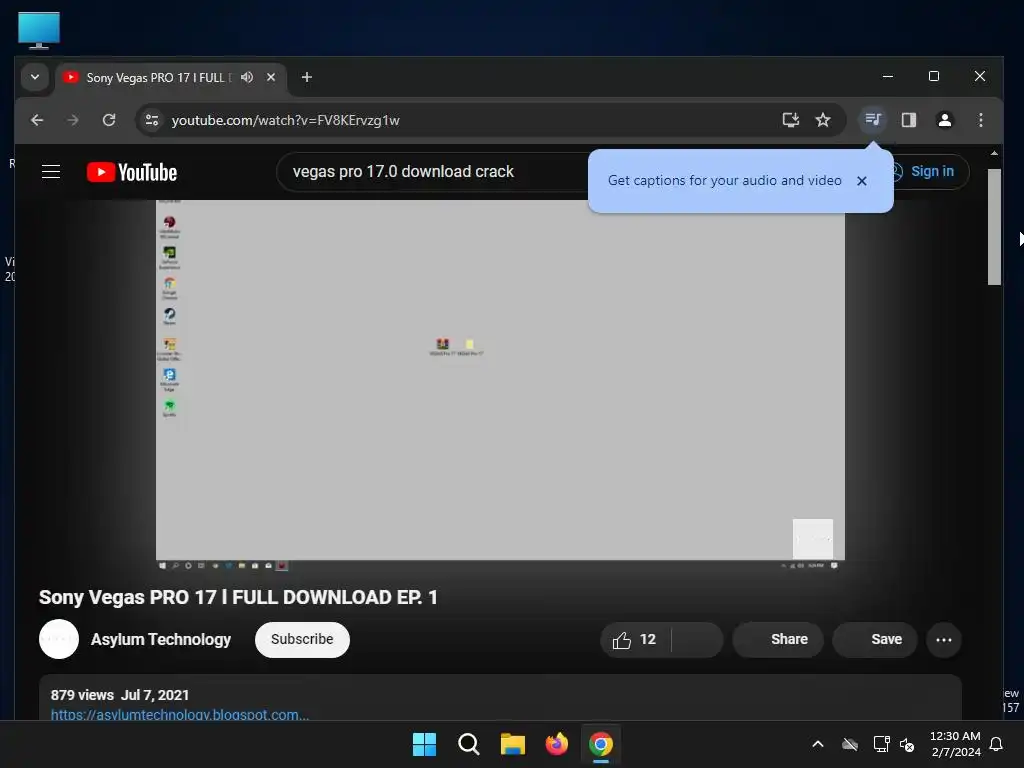Viewport: 1024px width, 768px height.
Task: Open notifications bell in taskbar
Action: click(997, 744)
